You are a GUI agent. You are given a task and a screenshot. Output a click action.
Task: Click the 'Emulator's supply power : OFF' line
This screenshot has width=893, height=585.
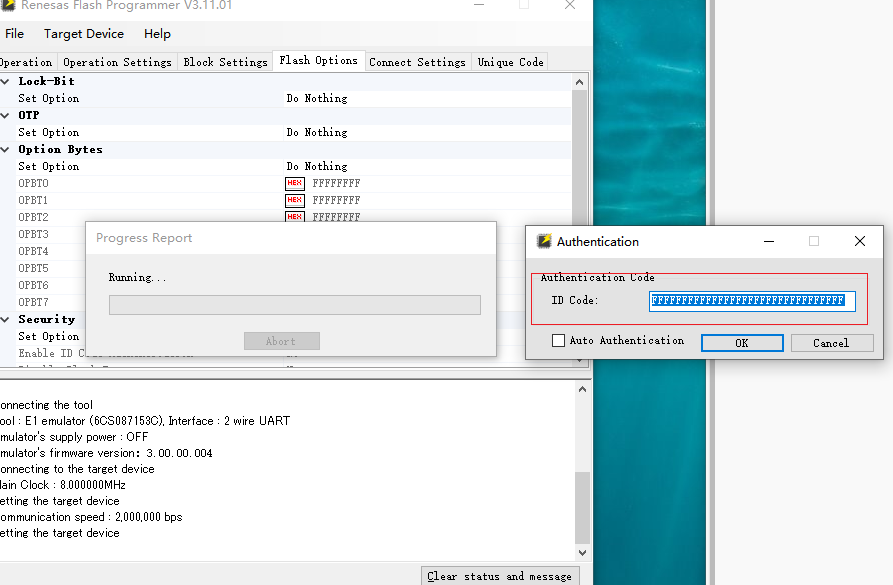[74, 437]
